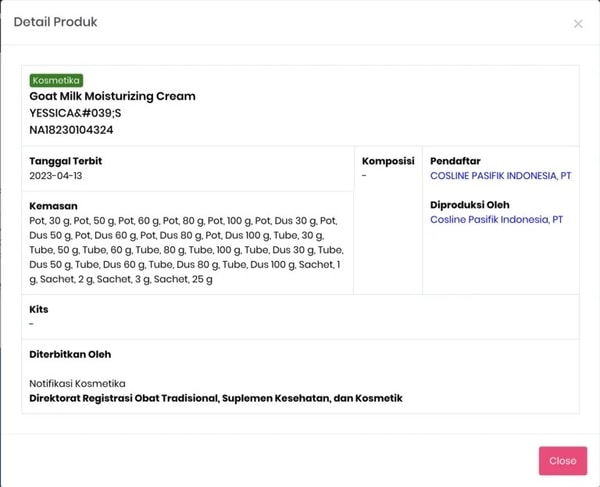600x487 pixels.
Task: Click the Pendaftar label
Action: 456,161
